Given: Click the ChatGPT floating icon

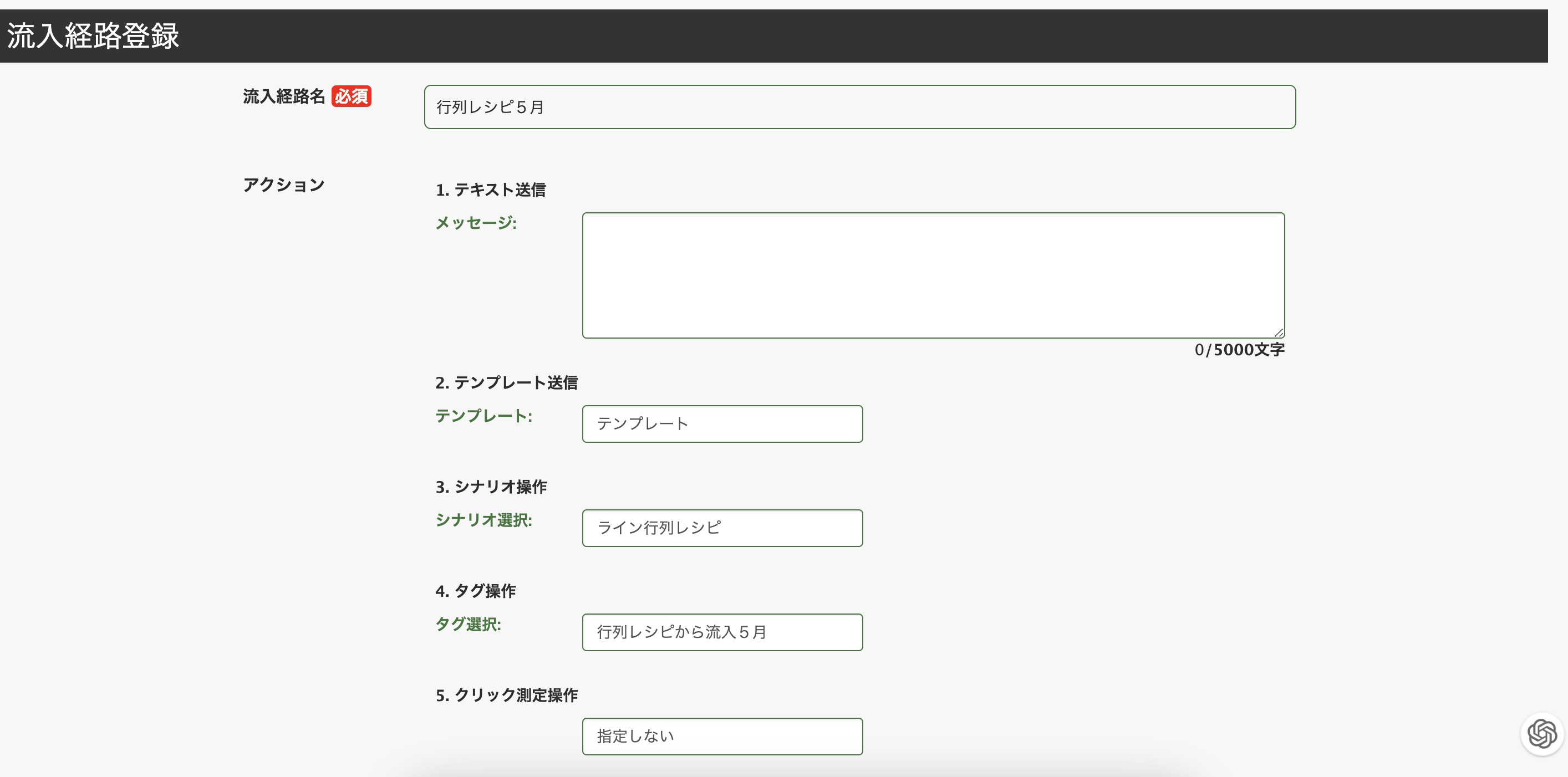Looking at the screenshot, I should coord(1542,734).
